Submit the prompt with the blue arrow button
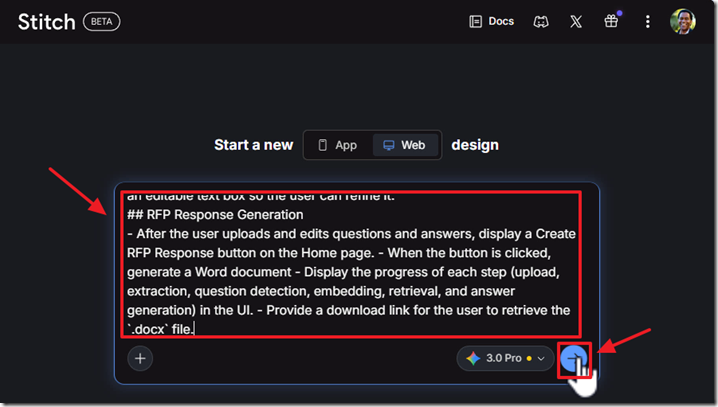Screen dimensions: 718x407 pyautogui.click(x=573, y=359)
